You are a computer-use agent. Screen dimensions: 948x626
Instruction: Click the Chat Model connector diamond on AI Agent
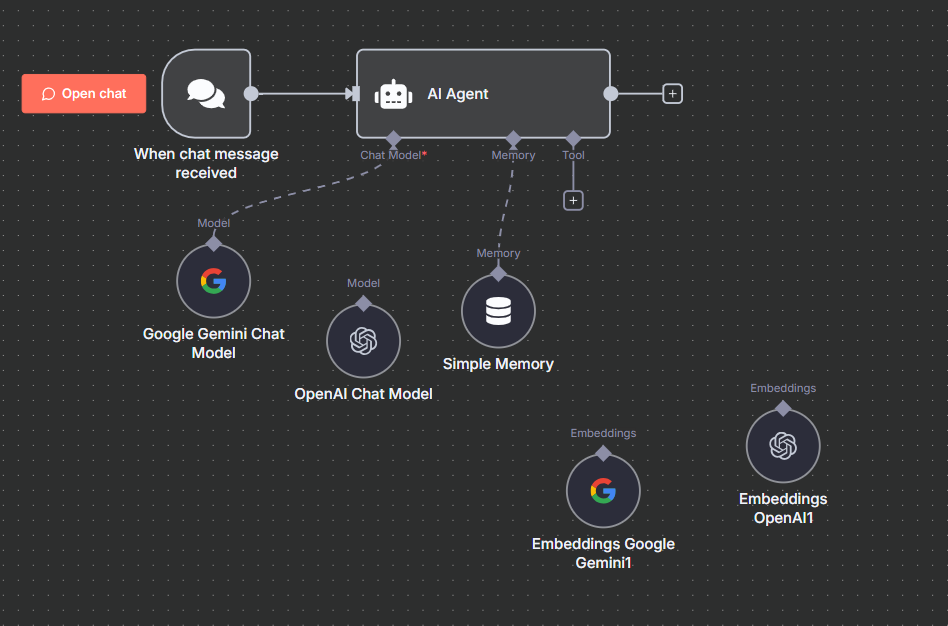click(x=393, y=138)
